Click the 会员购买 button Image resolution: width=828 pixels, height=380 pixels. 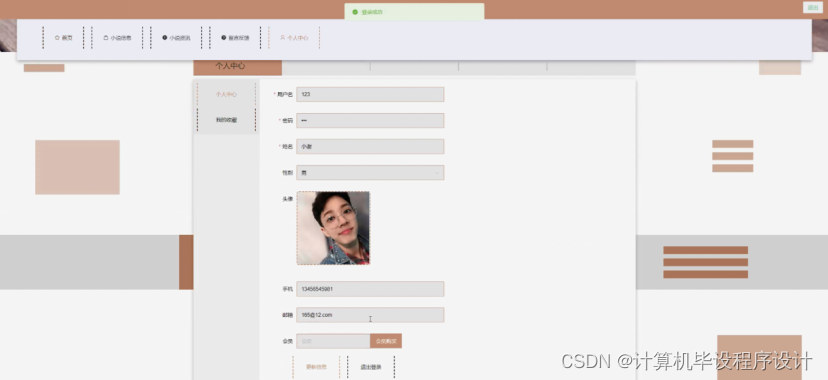[386, 341]
